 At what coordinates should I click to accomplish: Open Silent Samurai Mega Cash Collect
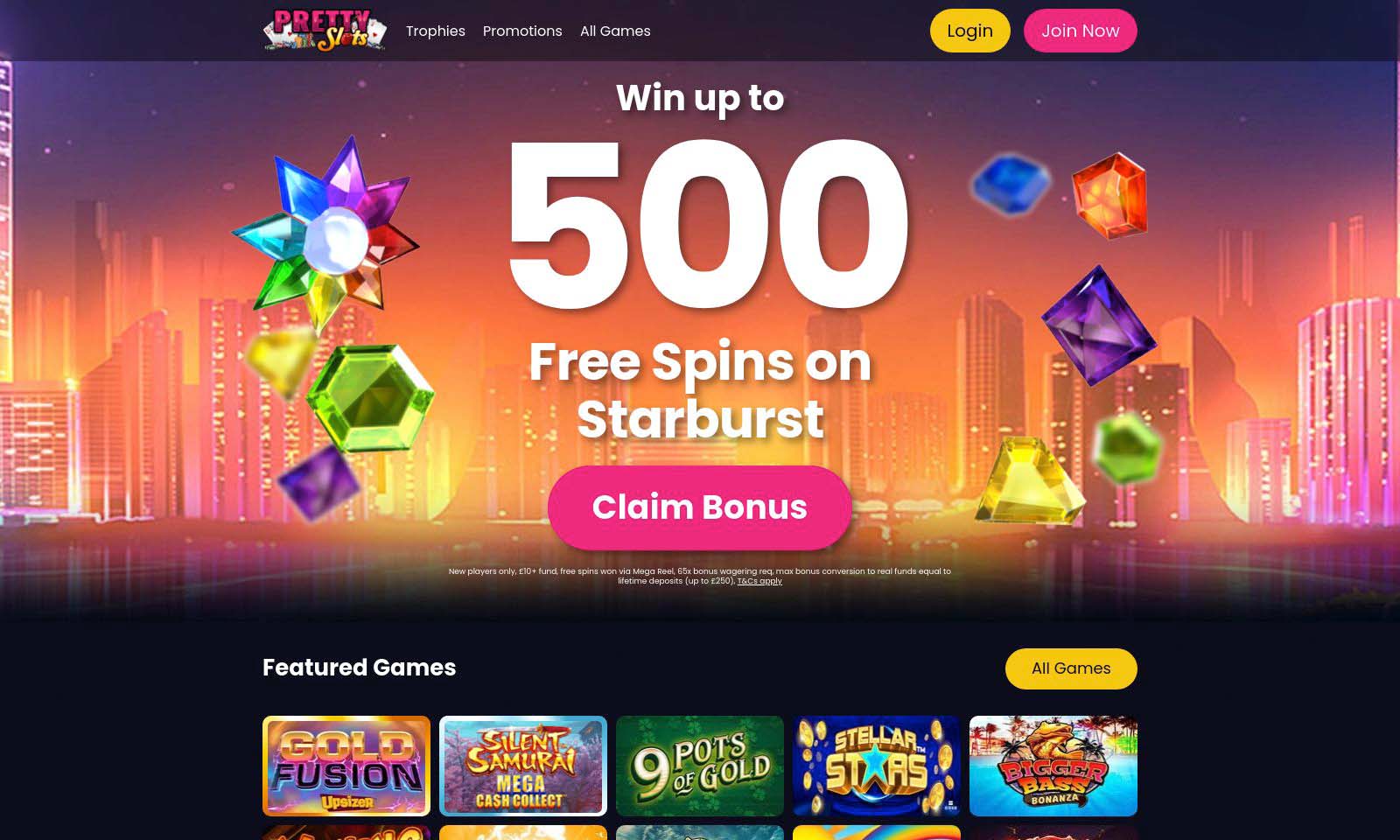523,766
